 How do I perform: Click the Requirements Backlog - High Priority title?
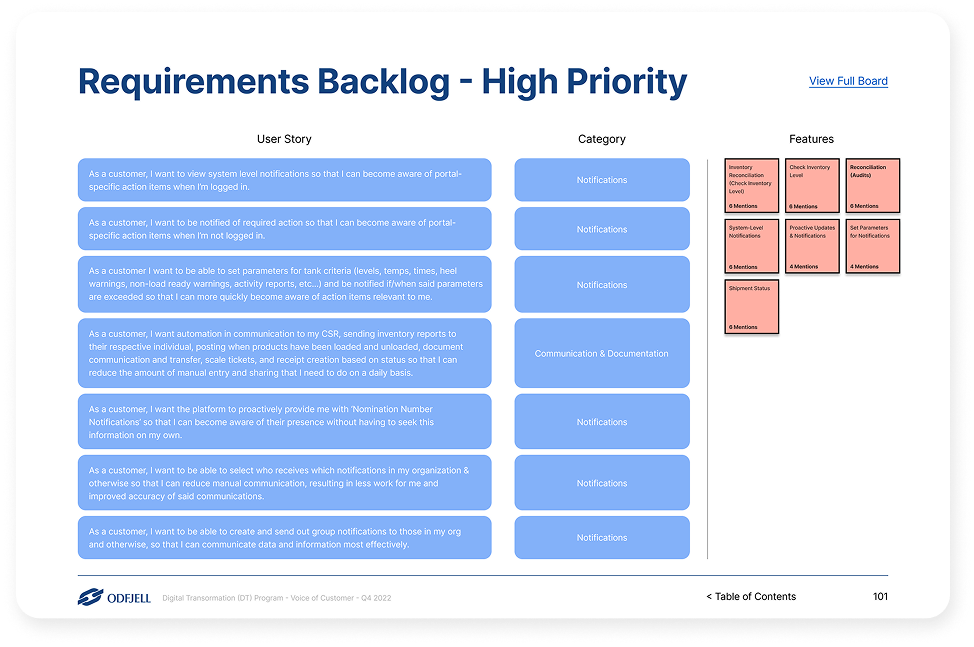tap(382, 82)
